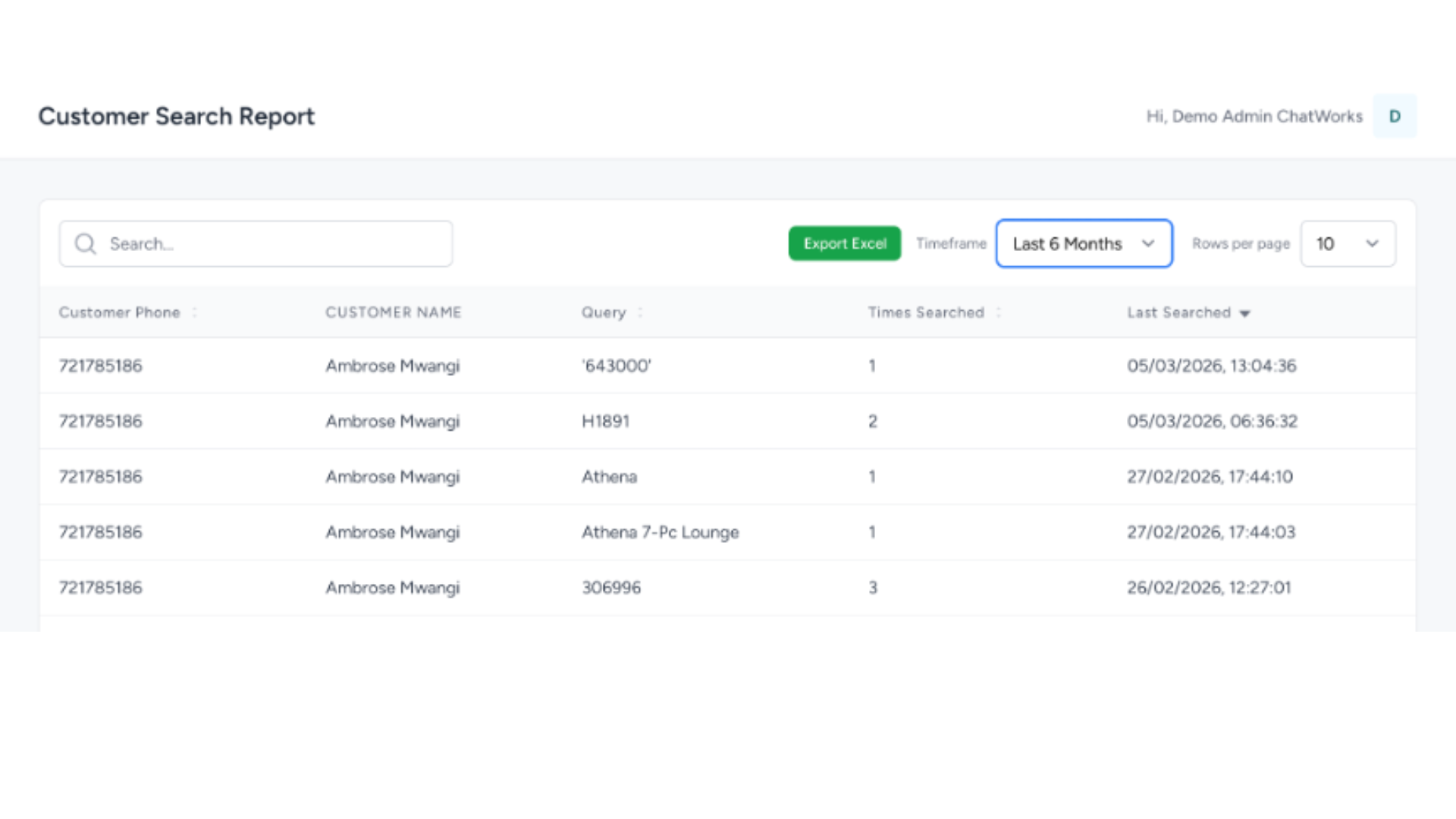Click the Export Excel button
Viewport: 1456px width, 819px height.
(x=845, y=243)
